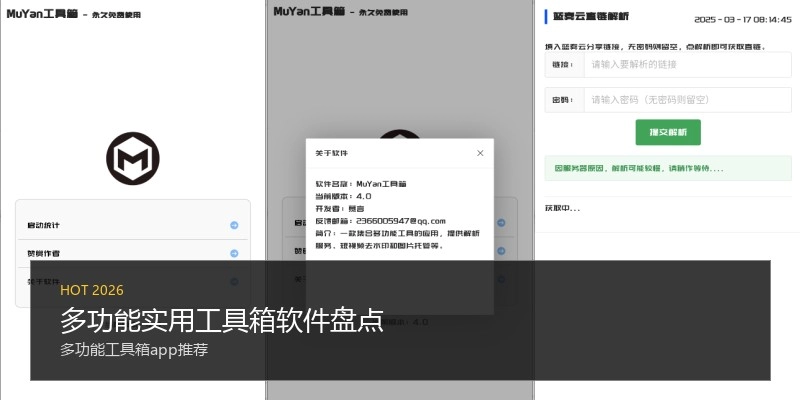Click the 蓝奏云直链解析 heading
This screenshot has height=400, width=800.
pos(591,16)
